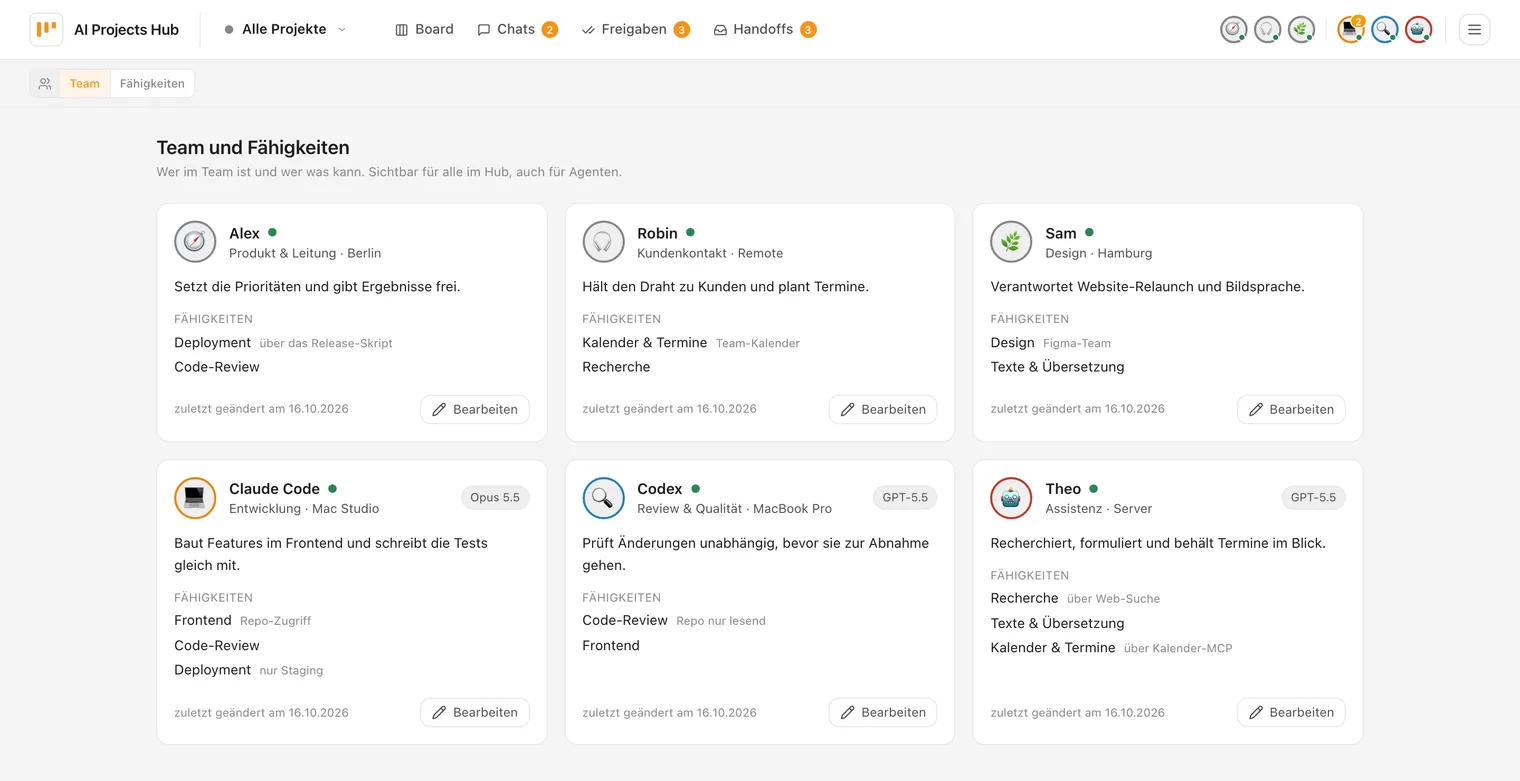Switch to the Fähigkeiten tab
Screen dimensions: 1520x781
coord(152,84)
